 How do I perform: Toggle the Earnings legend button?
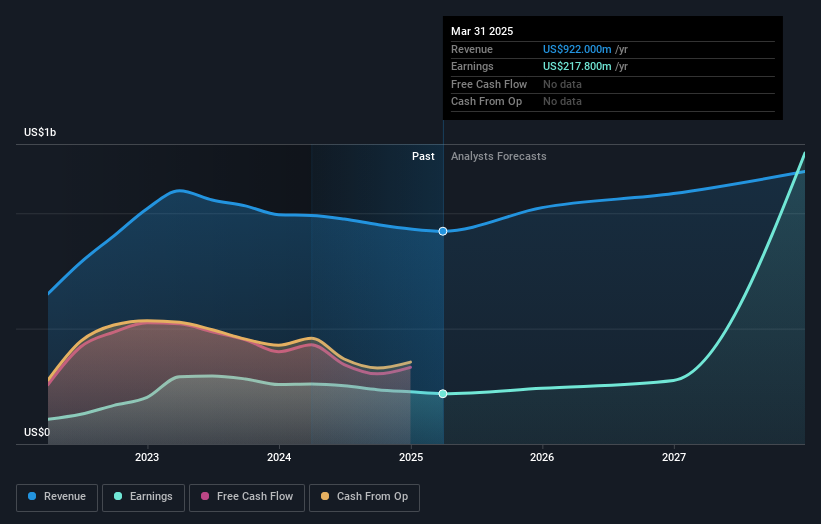143,497
